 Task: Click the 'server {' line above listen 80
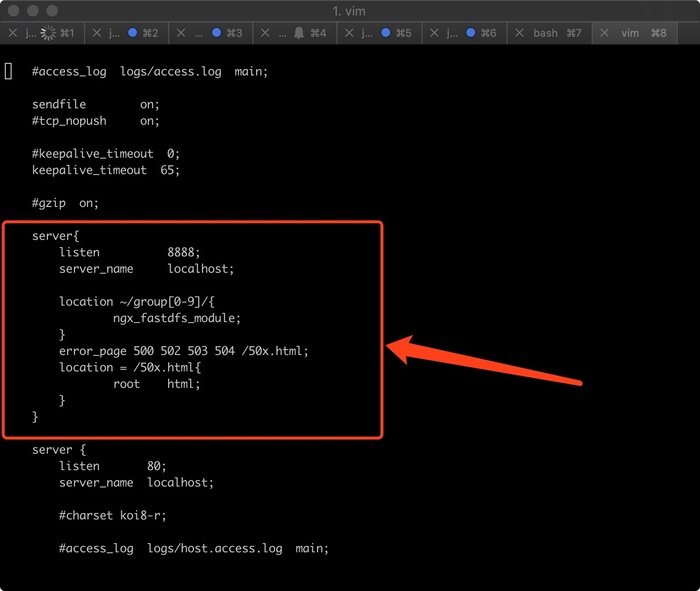(59, 450)
